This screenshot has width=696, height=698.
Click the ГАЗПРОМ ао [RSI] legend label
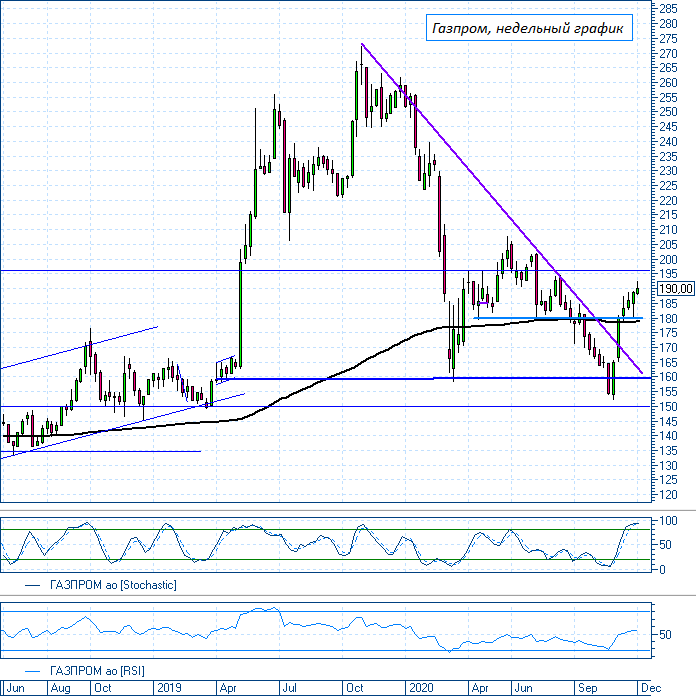coord(97,671)
